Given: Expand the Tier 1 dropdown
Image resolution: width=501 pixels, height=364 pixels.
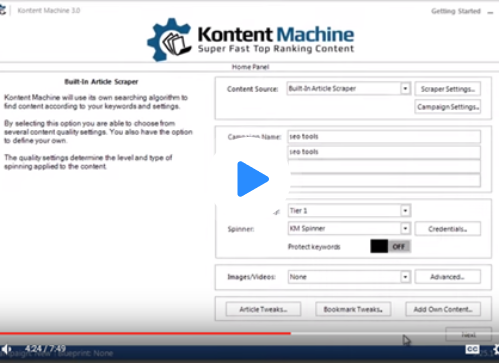Looking at the screenshot, I should tap(349, 211).
